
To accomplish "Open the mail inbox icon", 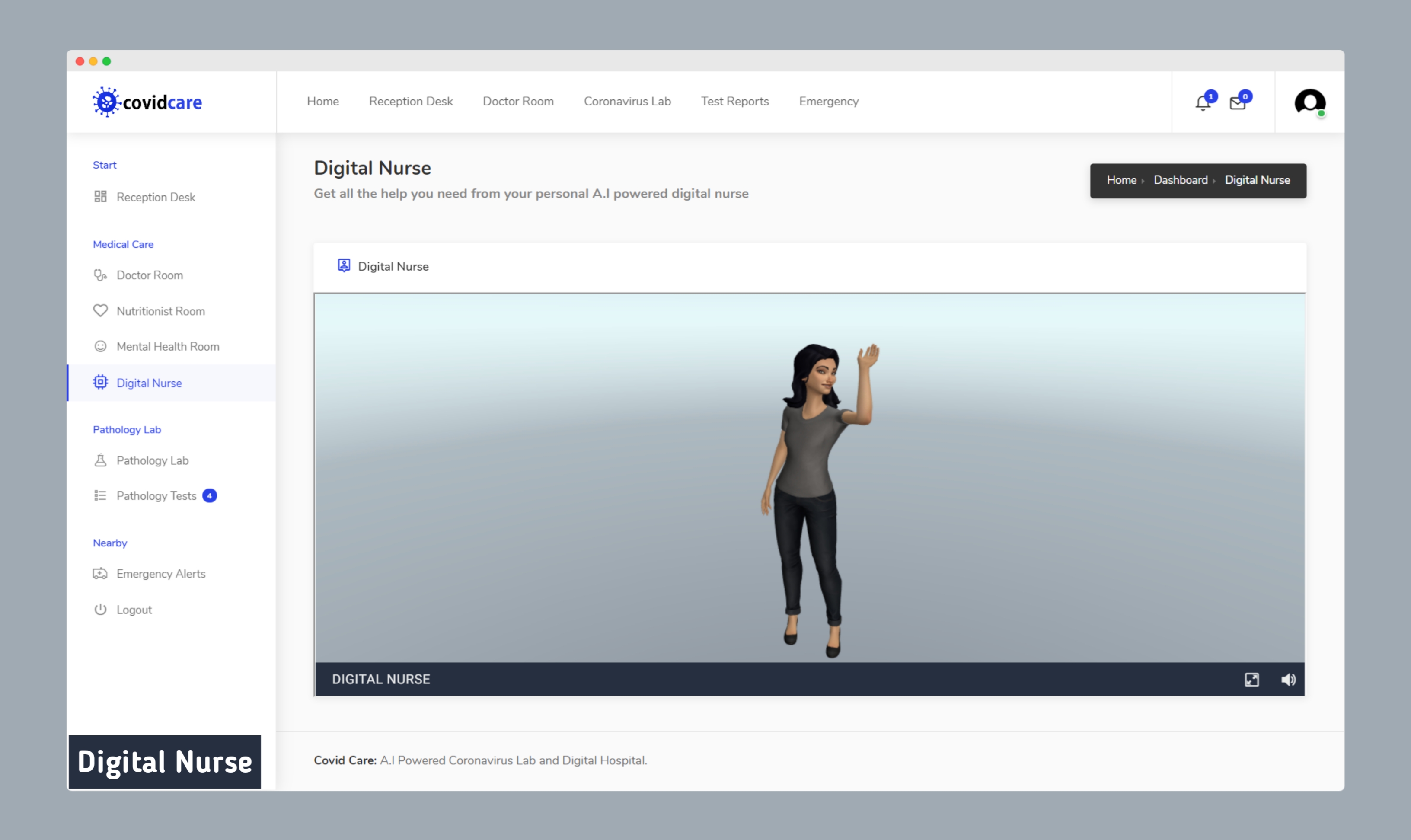I will point(1238,103).
